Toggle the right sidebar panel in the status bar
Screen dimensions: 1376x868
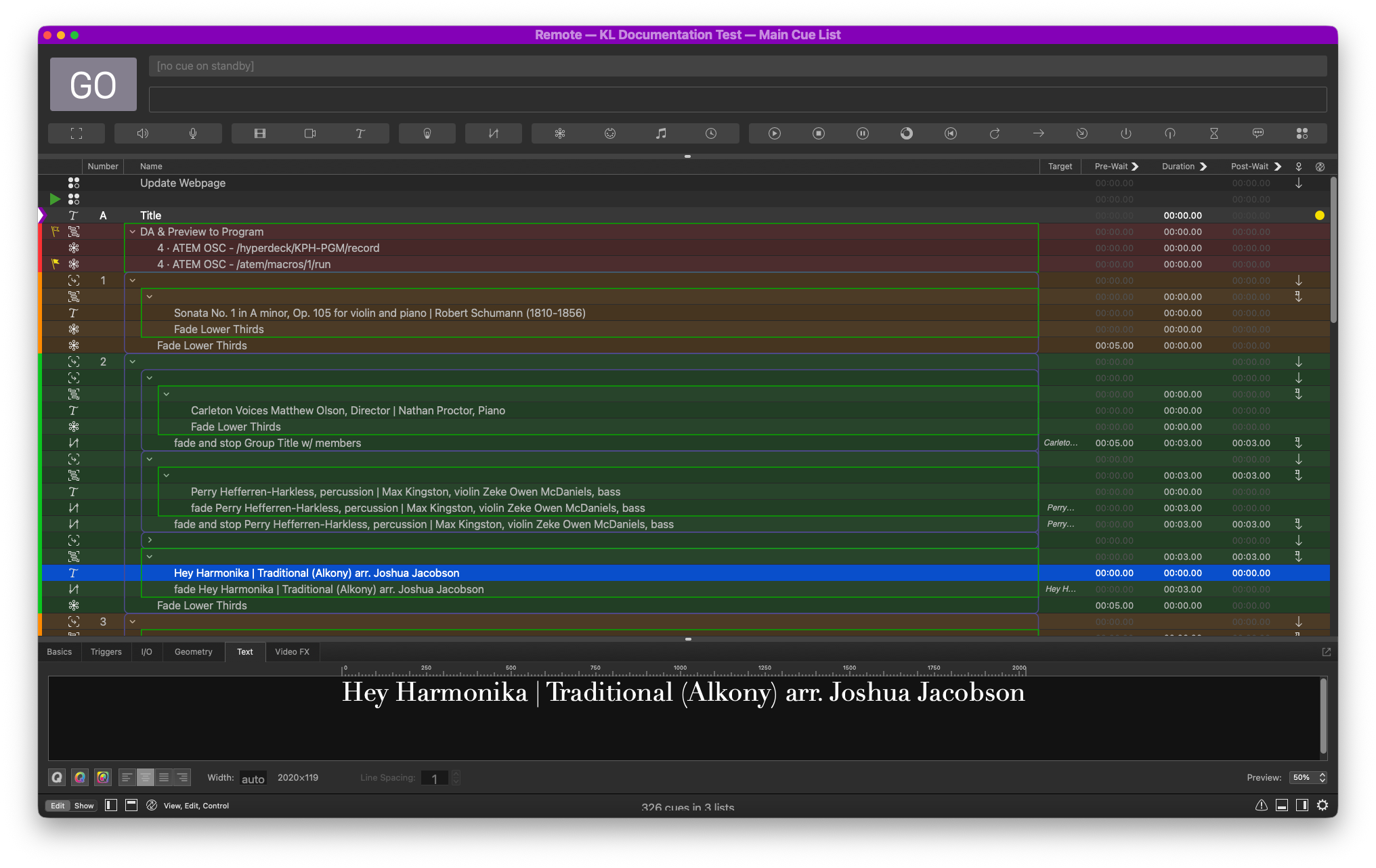(1302, 805)
